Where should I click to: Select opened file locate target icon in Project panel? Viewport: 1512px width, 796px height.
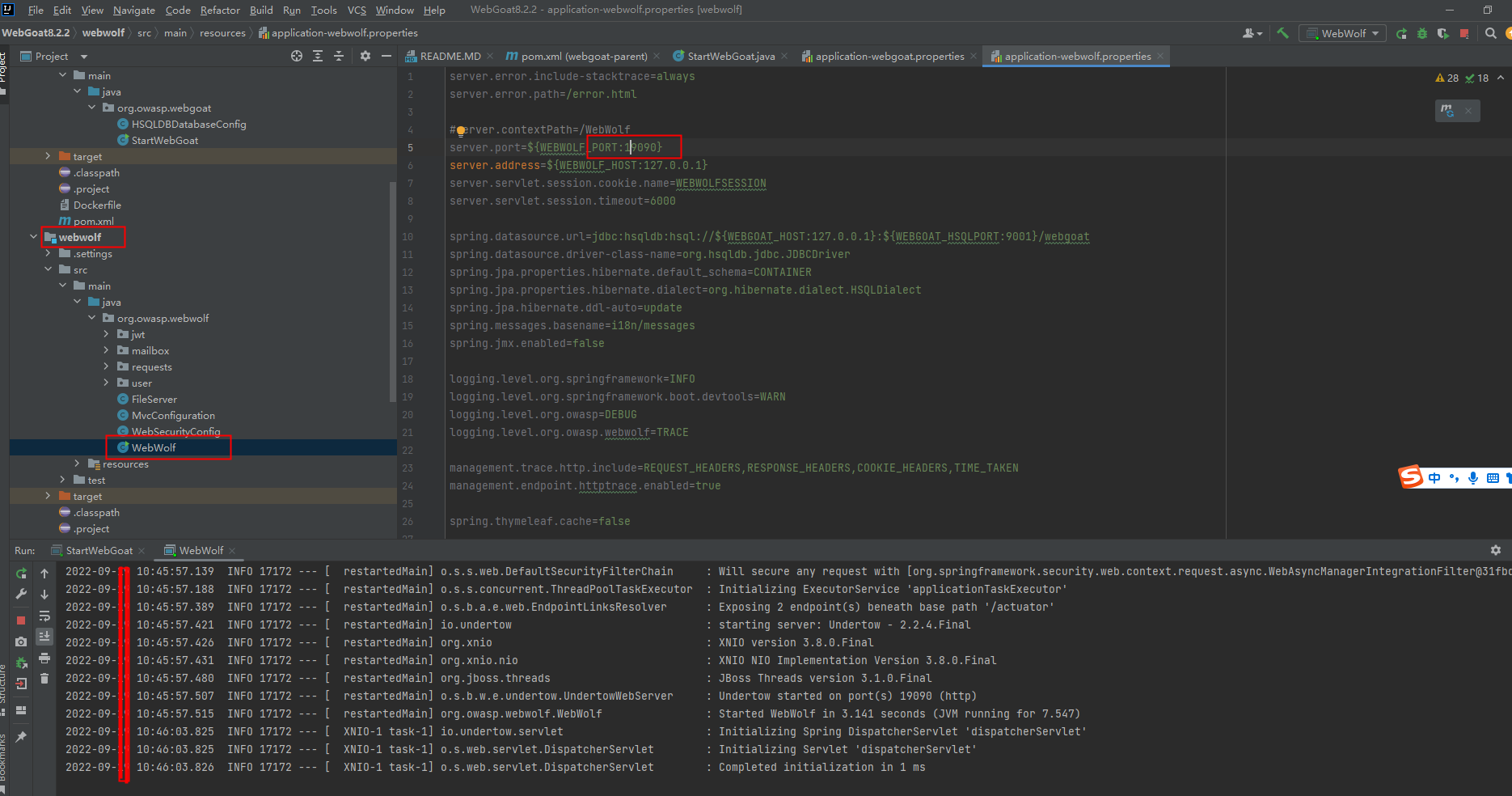[297, 56]
